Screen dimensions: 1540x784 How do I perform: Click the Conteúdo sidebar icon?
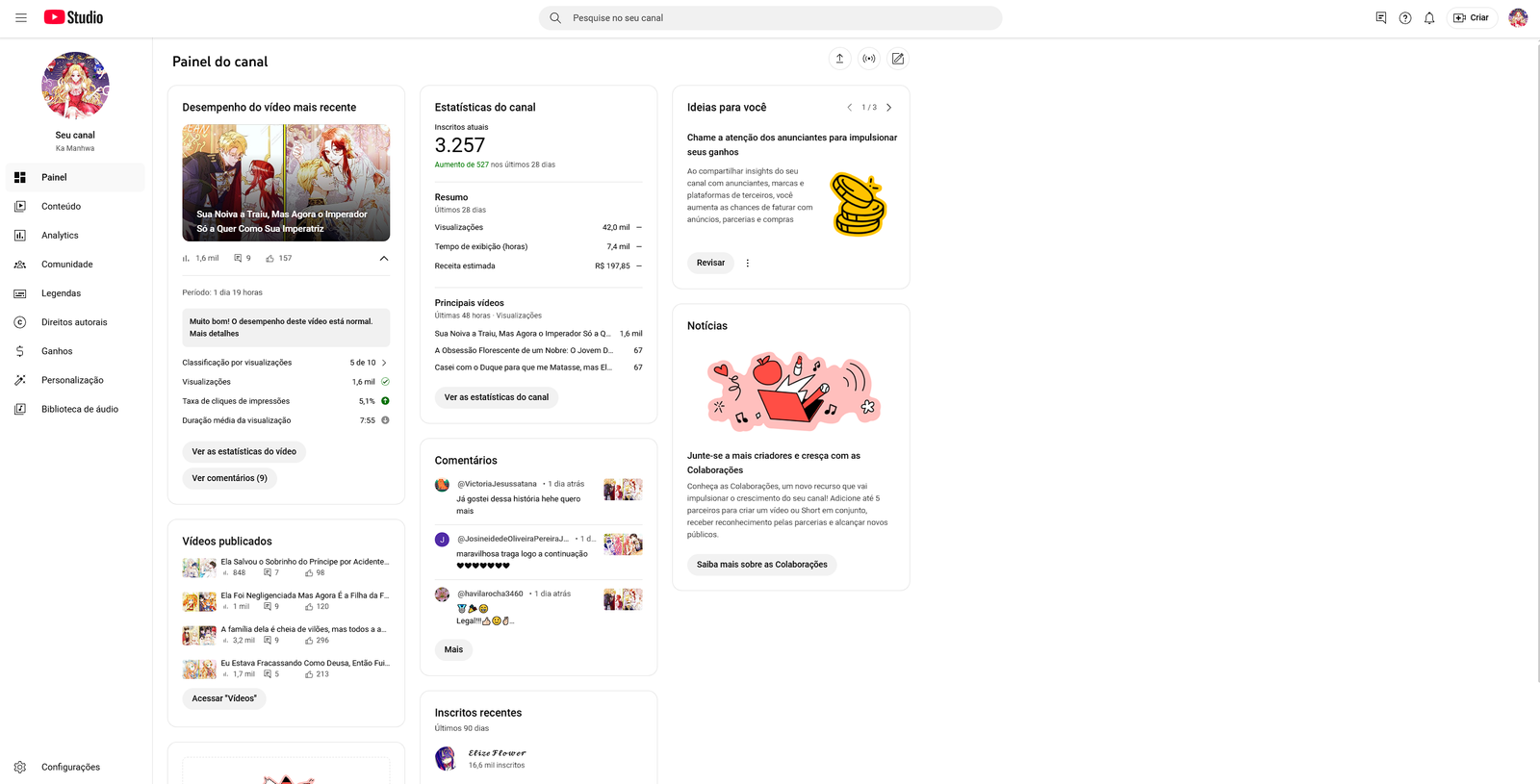click(20, 206)
